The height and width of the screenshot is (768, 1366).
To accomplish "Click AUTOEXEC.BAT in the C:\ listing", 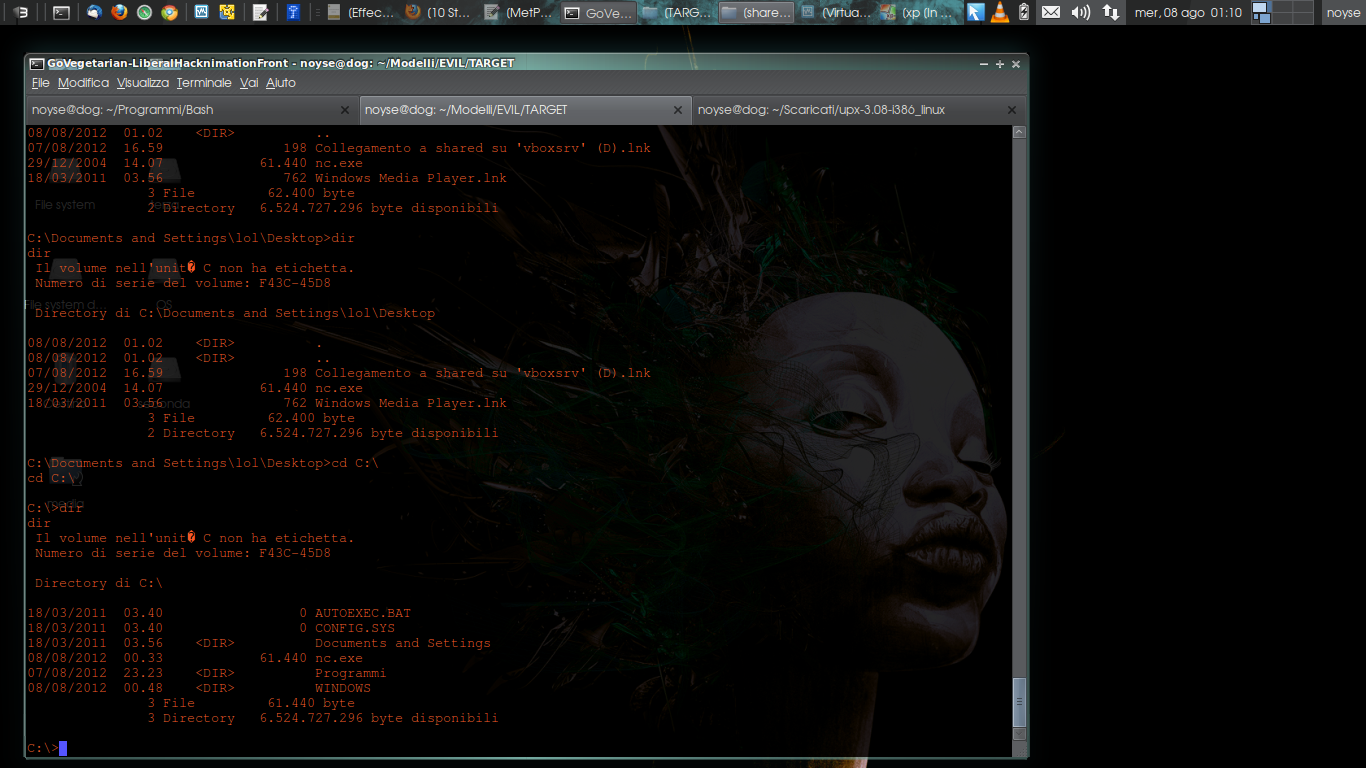I will [363, 613].
